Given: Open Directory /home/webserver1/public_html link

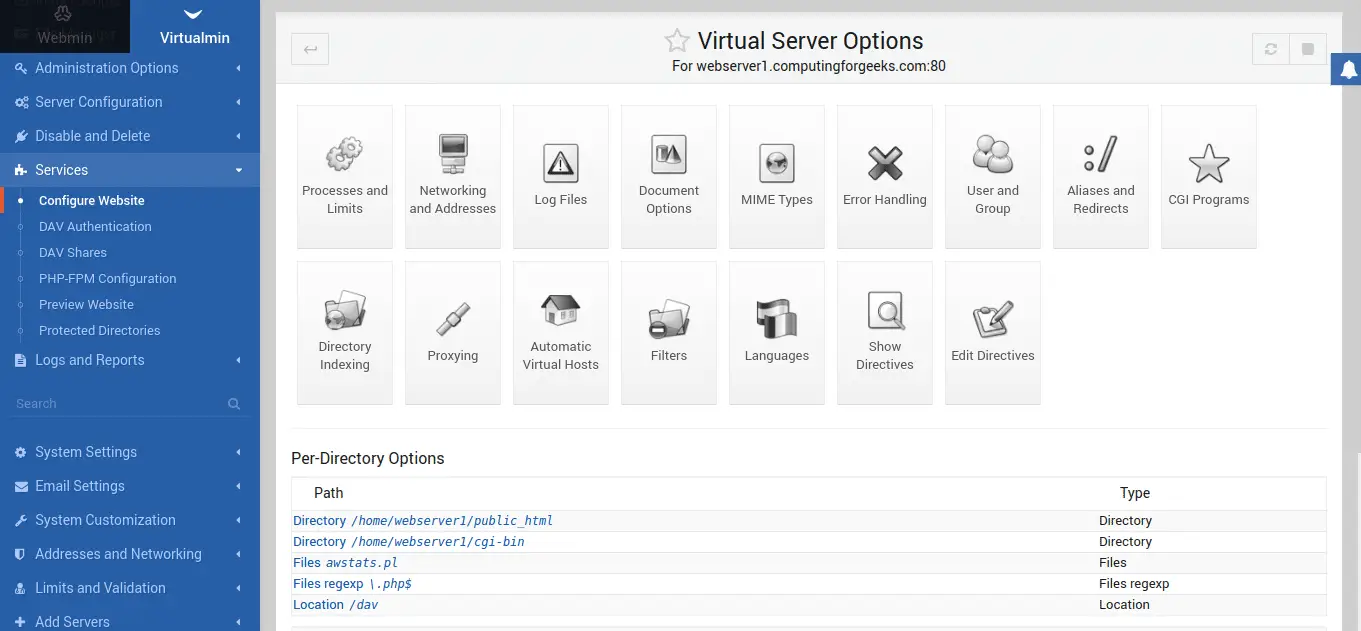Looking at the screenshot, I should [x=423, y=521].
